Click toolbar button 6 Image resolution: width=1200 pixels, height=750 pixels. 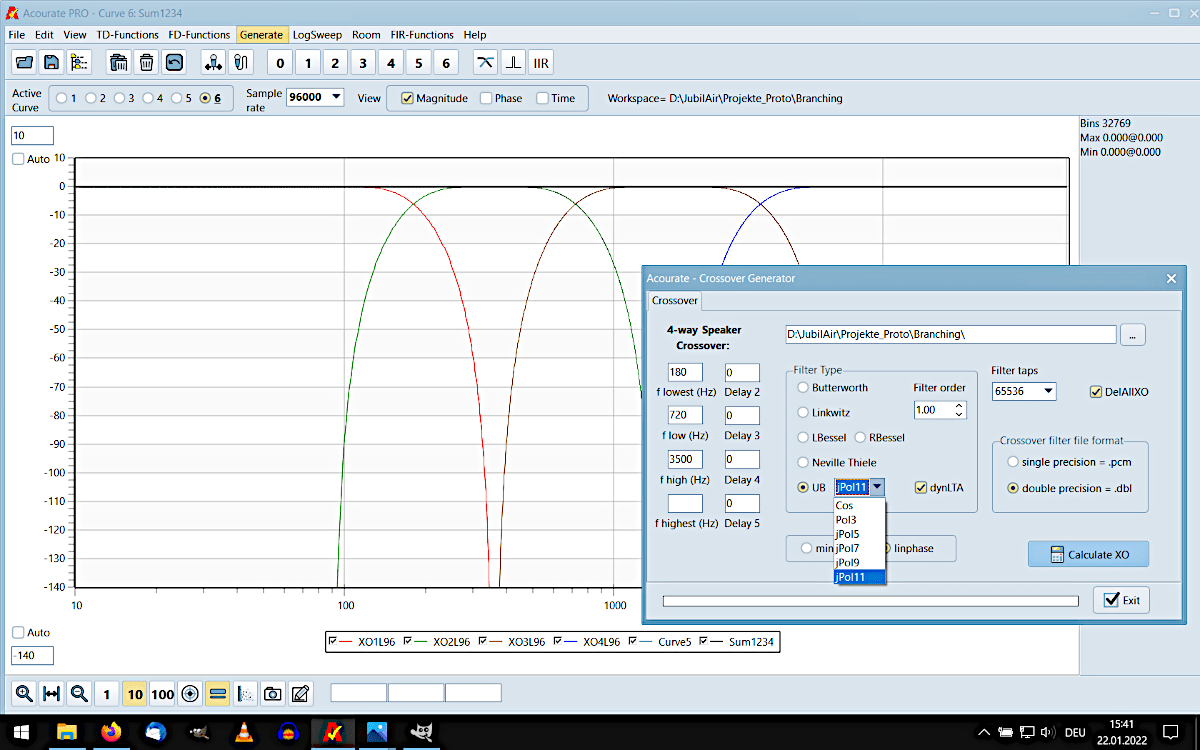(446, 63)
